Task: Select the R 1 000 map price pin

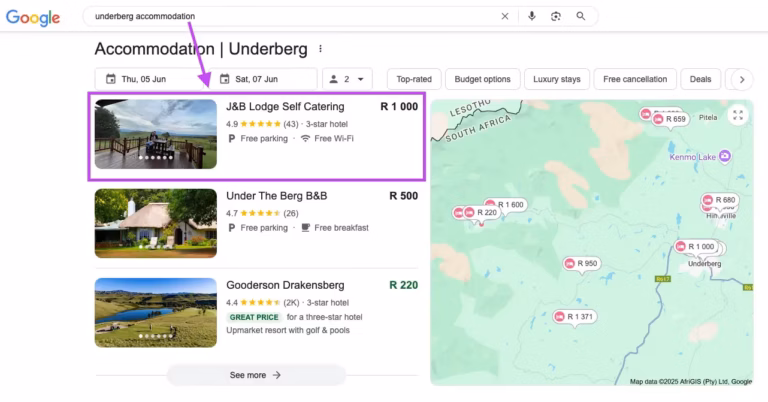Action: coord(696,247)
